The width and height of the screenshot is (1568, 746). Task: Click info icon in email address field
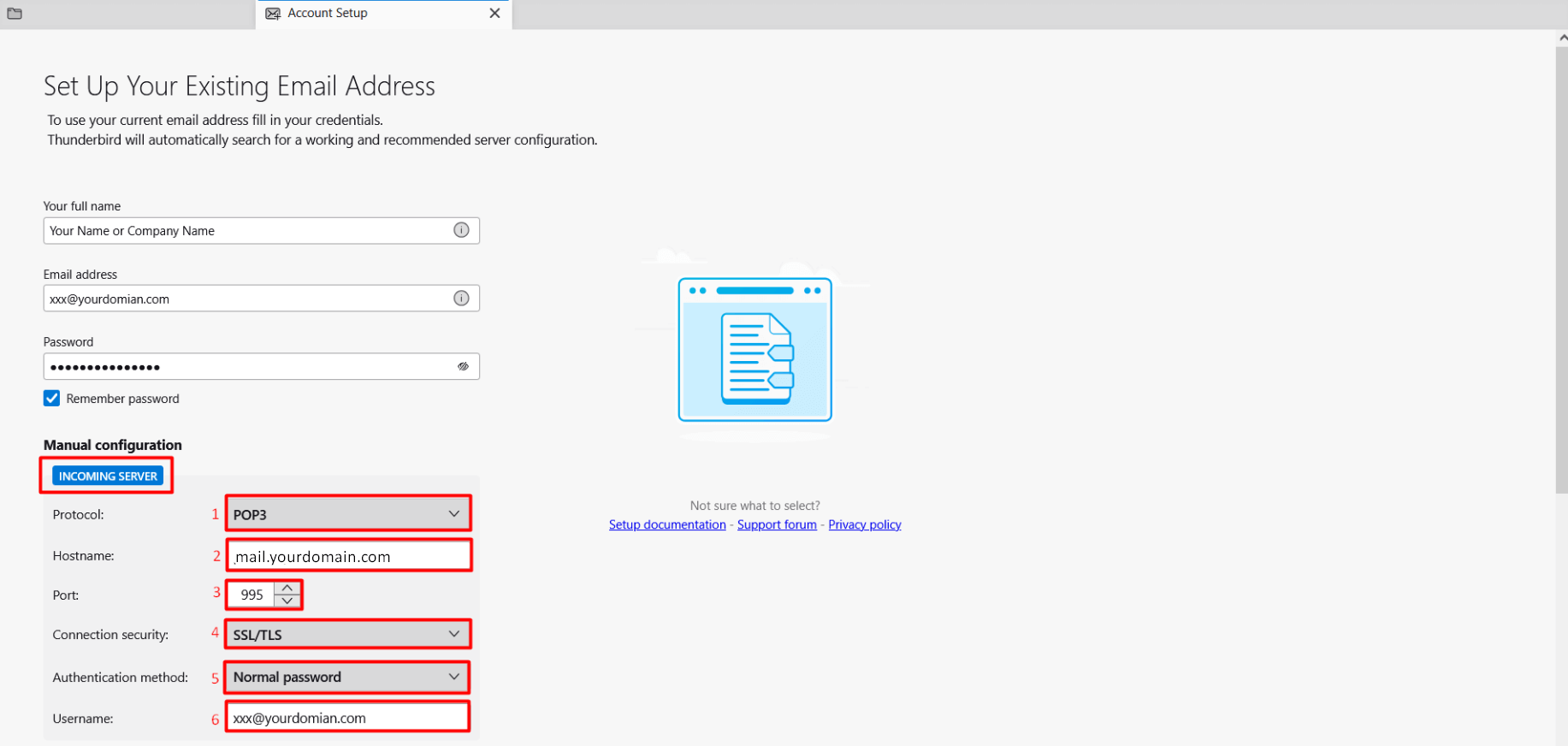461,299
